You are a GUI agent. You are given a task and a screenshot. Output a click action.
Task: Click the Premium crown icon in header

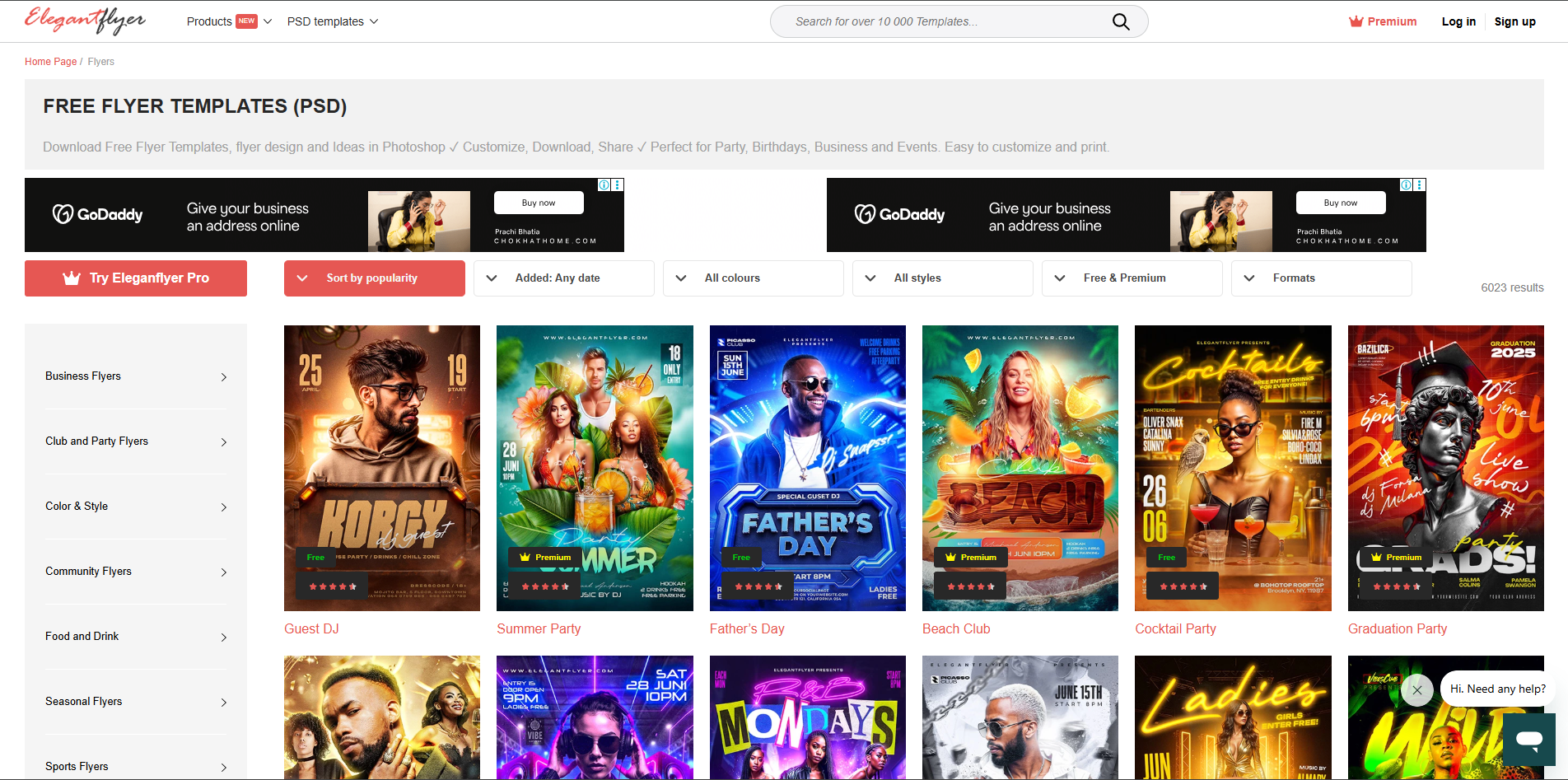tap(1356, 21)
